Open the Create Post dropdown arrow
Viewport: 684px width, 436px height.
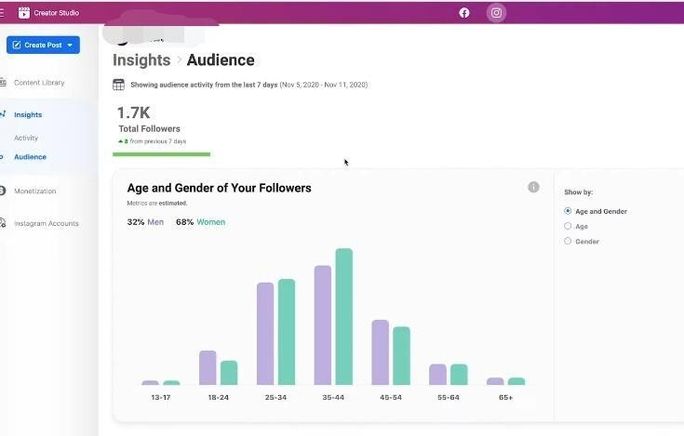pos(70,45)
